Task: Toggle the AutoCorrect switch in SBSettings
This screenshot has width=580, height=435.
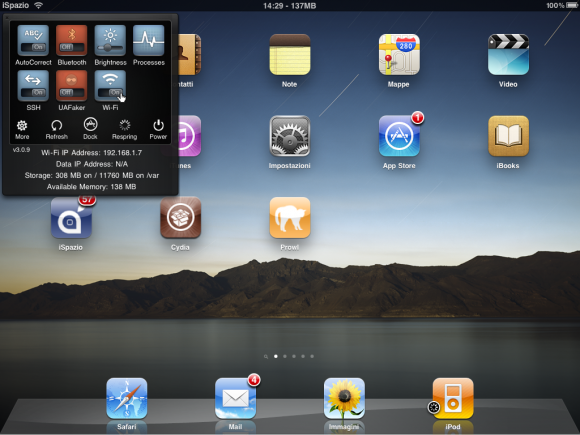Action: pyautogui.click(x=33, y=40)
